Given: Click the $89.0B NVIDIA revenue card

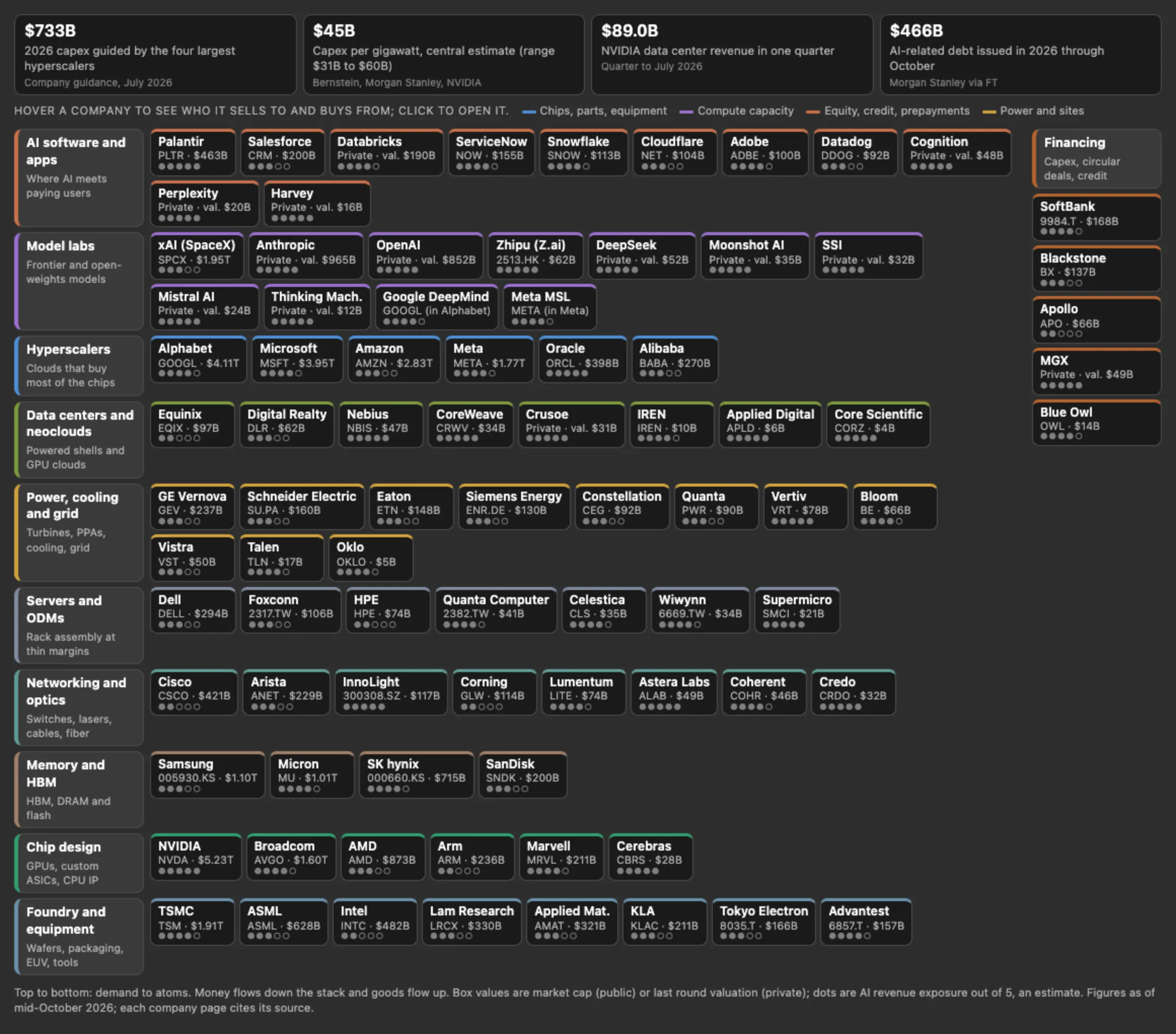Looking at the screenshot, I should pyautogui.click(x=732, y=55).
